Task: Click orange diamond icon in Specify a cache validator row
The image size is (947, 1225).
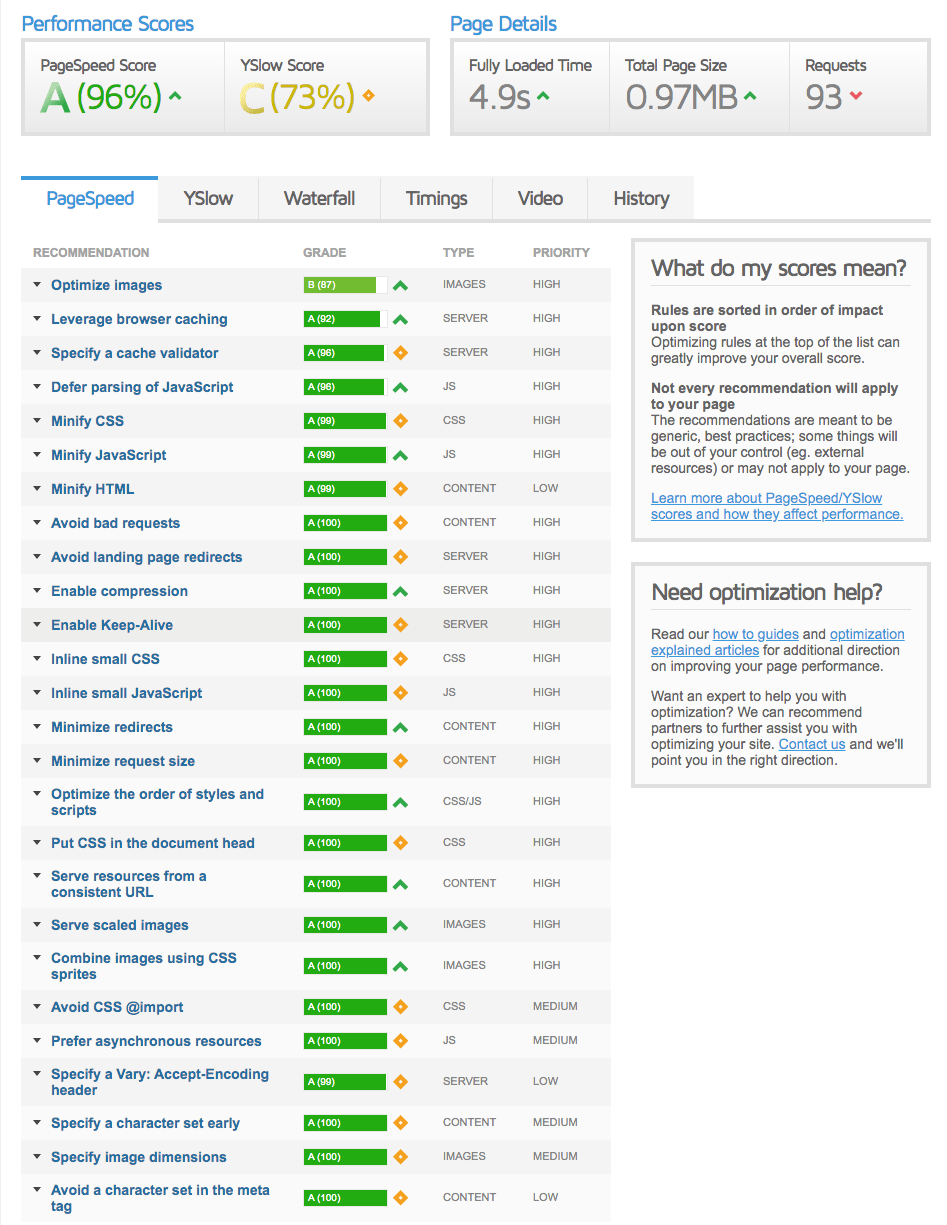Action: pyautogui.click(x=400, y=353)
